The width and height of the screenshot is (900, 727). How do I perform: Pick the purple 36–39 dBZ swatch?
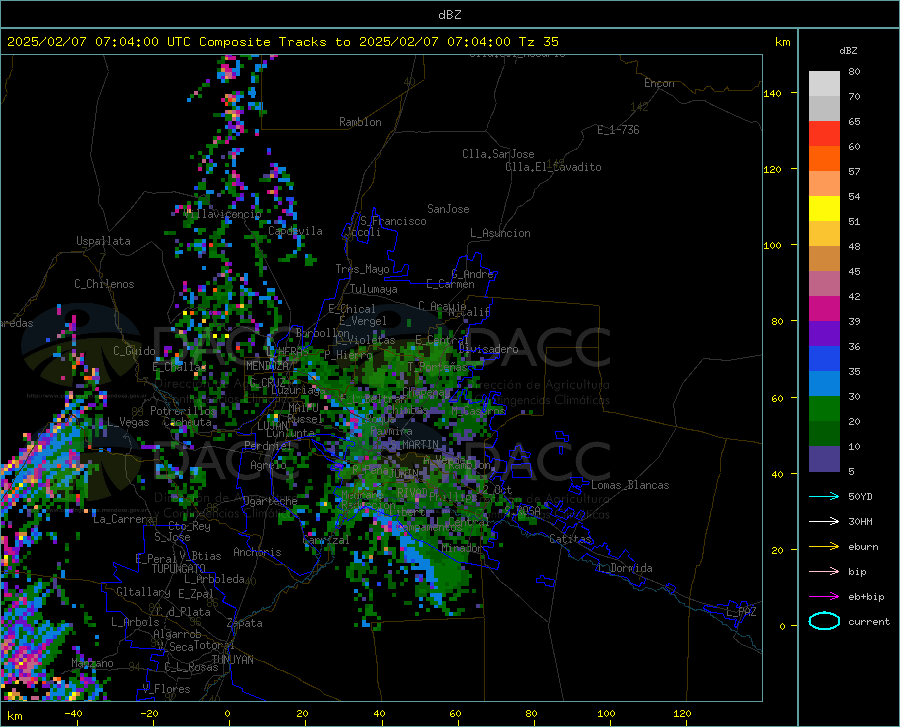coord(824,334)
